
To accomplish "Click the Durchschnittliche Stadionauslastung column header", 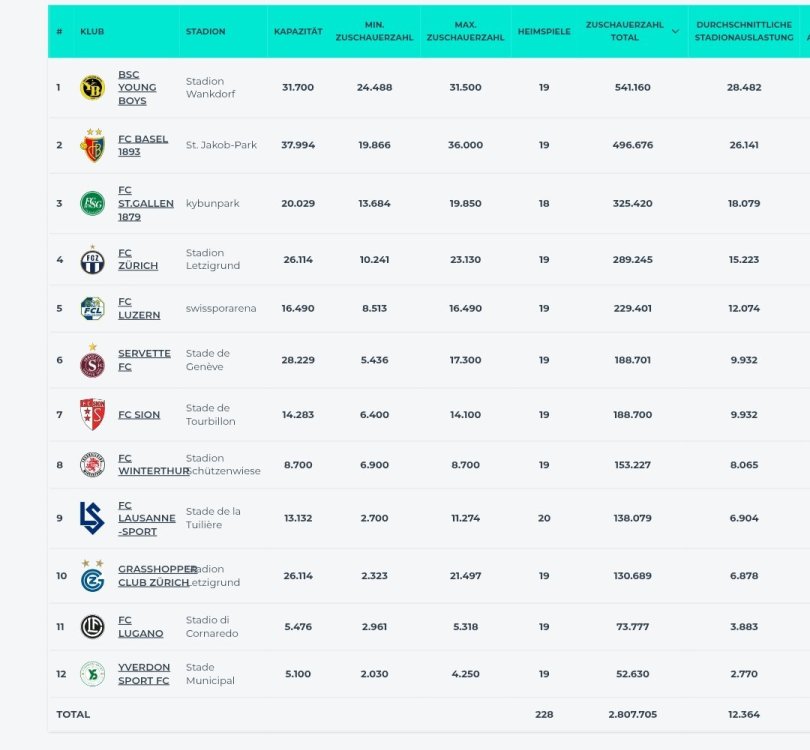I will (x=743, y=32).
